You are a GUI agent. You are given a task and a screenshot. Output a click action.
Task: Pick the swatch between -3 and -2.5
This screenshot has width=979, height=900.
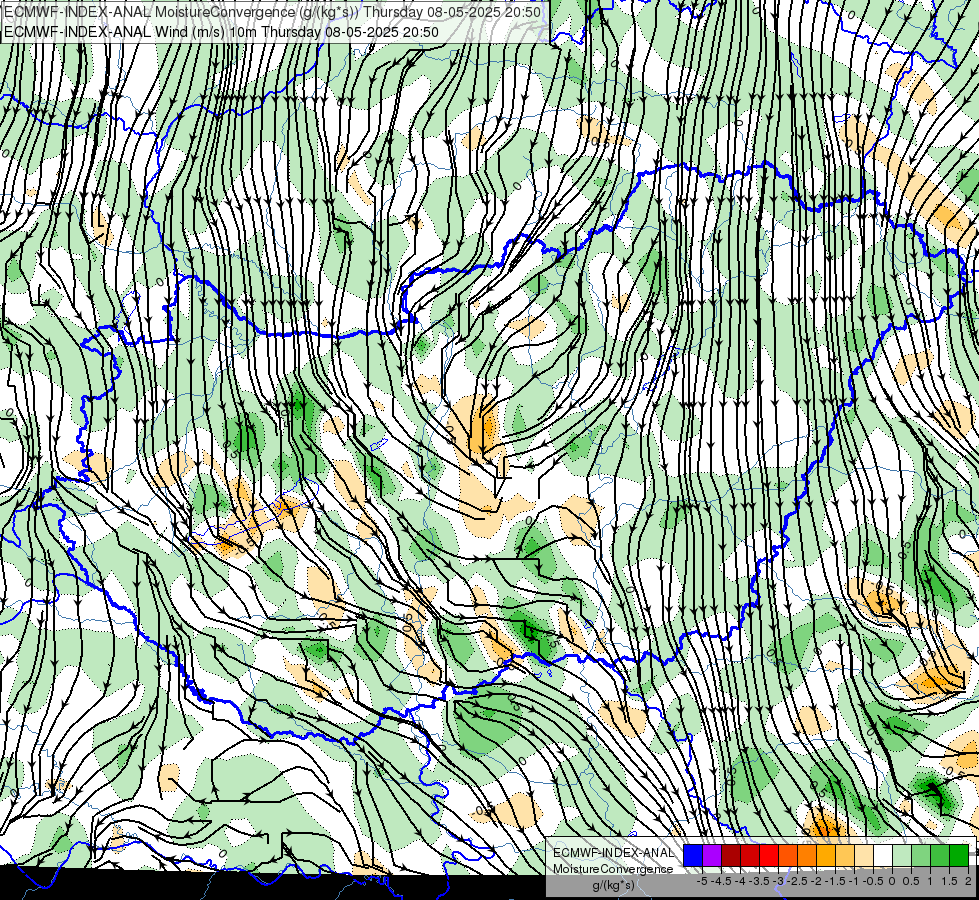click(788, 856)
